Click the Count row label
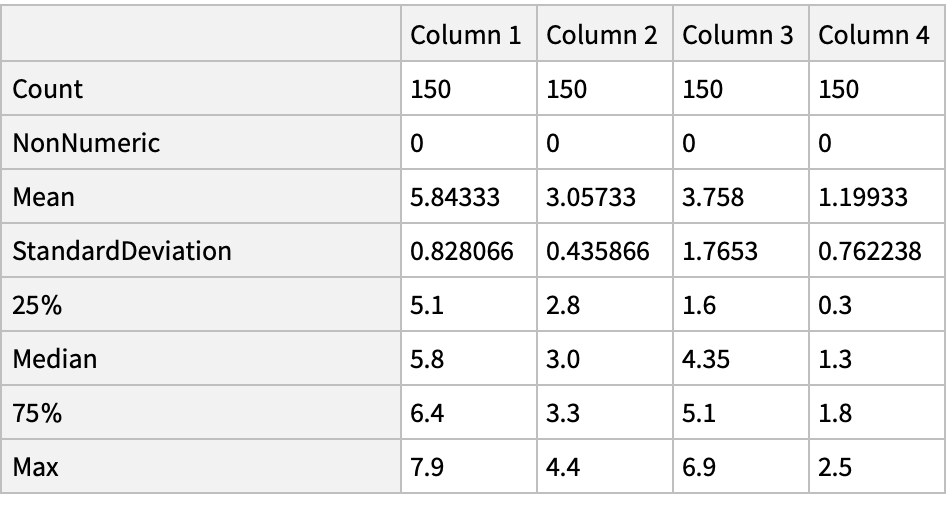Screen dimensions: 946x528 click(x=48, y=90)
